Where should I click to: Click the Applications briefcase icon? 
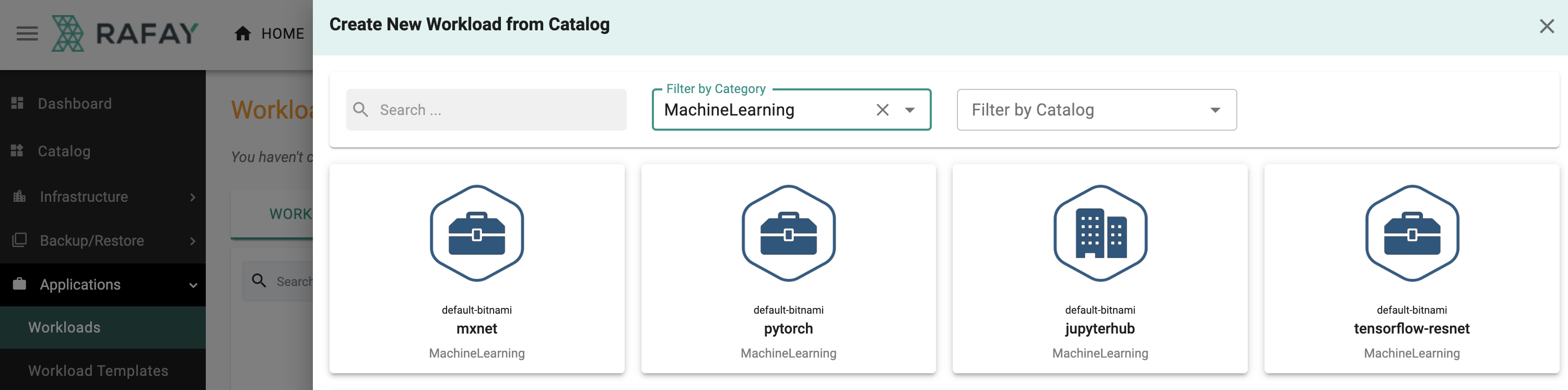pyautogui.click(x=19, y=284)
